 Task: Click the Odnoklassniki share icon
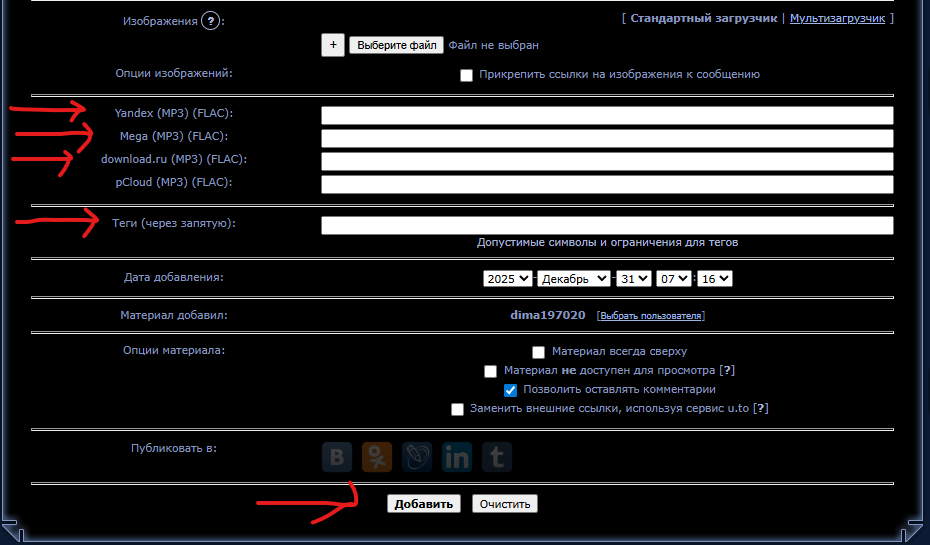(377, 457)
